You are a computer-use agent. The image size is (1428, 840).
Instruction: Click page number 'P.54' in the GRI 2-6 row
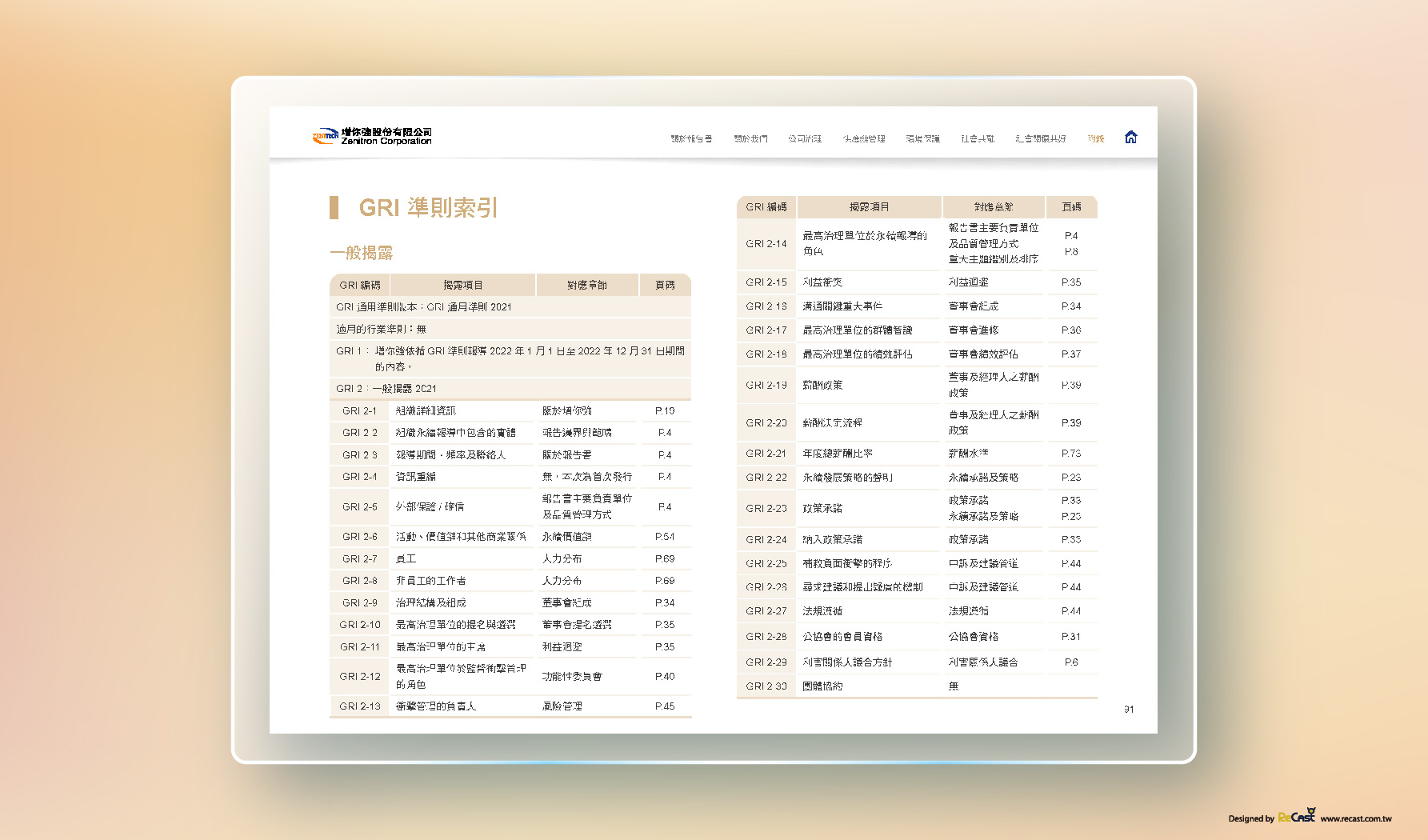click(x=665, y=536)
